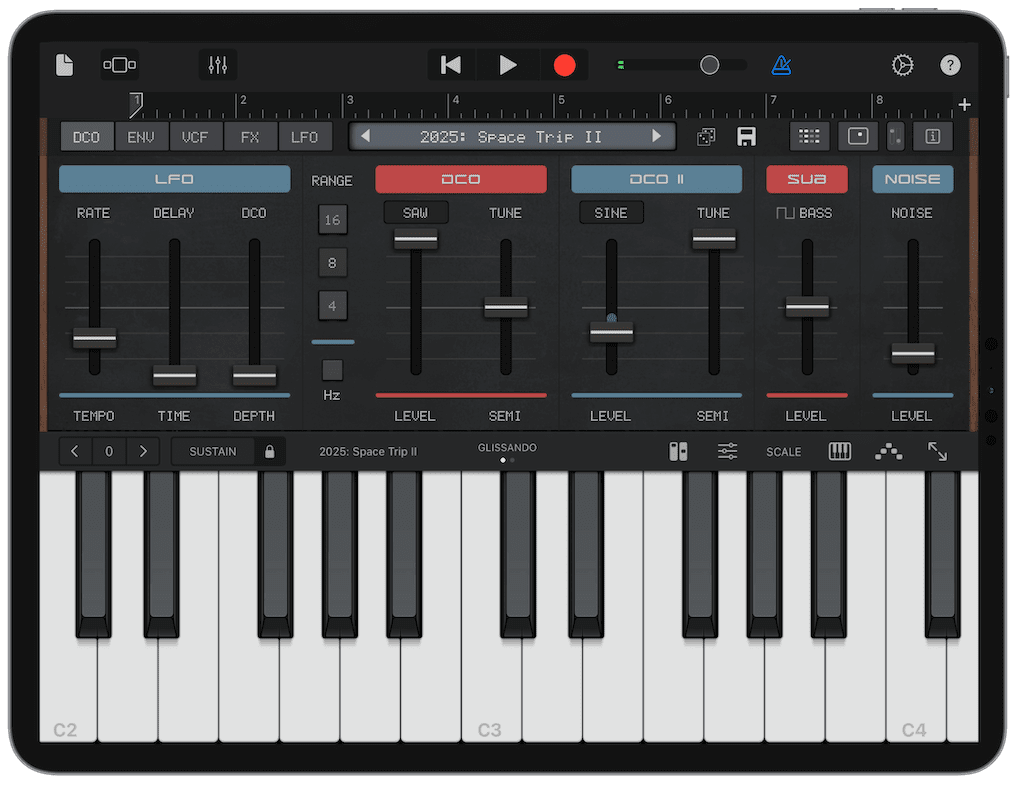Open the arpeggiator icon
Image resolution: width=1024 pixels, height=790 pixels.
888,451
